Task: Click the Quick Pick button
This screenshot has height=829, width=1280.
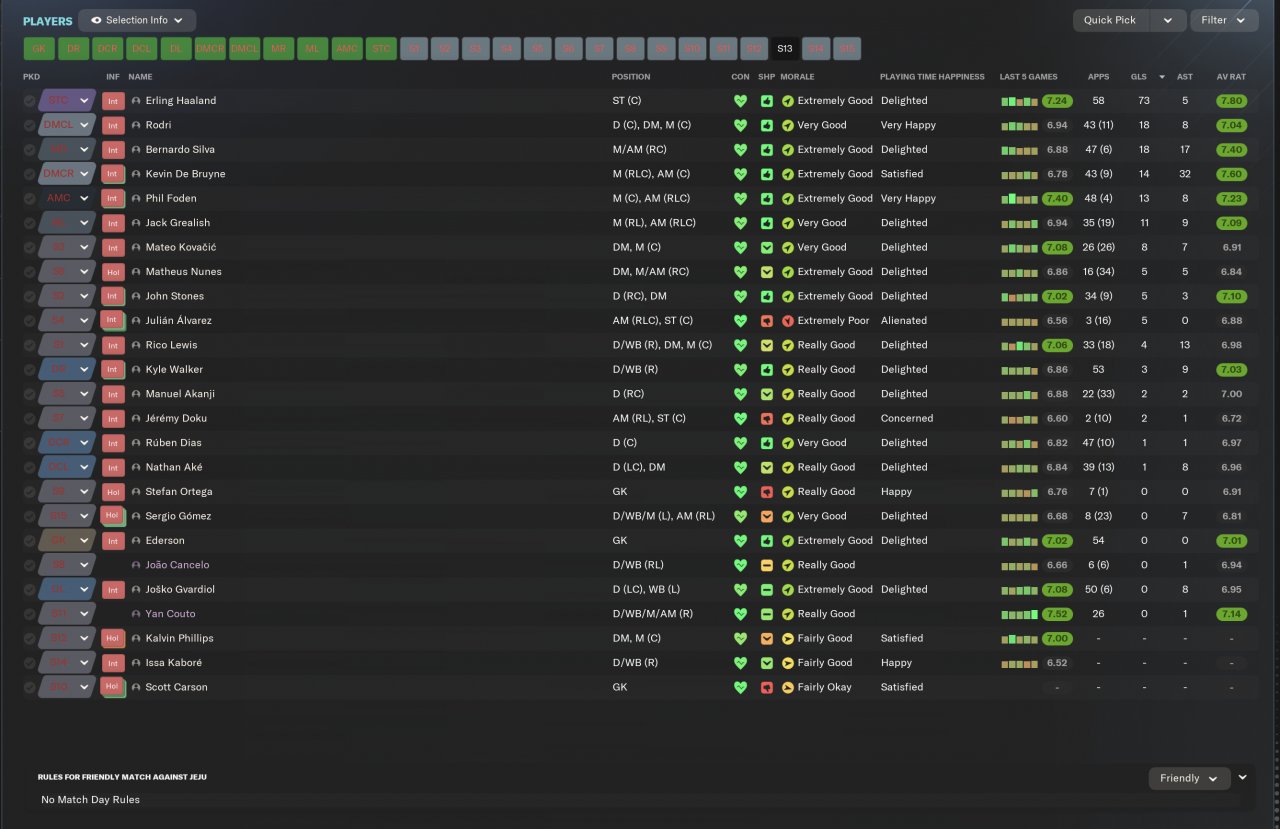Action: (x=1112, y=20)
